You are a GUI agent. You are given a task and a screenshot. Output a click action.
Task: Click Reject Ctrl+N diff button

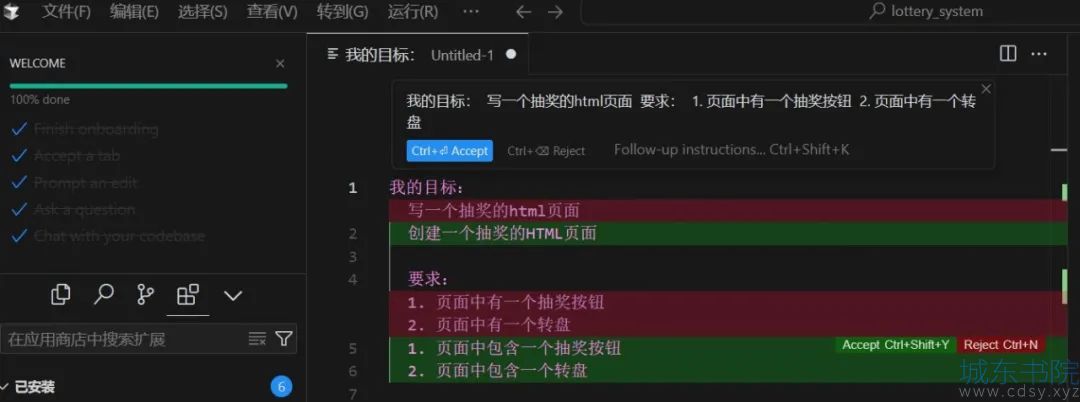1000,345
